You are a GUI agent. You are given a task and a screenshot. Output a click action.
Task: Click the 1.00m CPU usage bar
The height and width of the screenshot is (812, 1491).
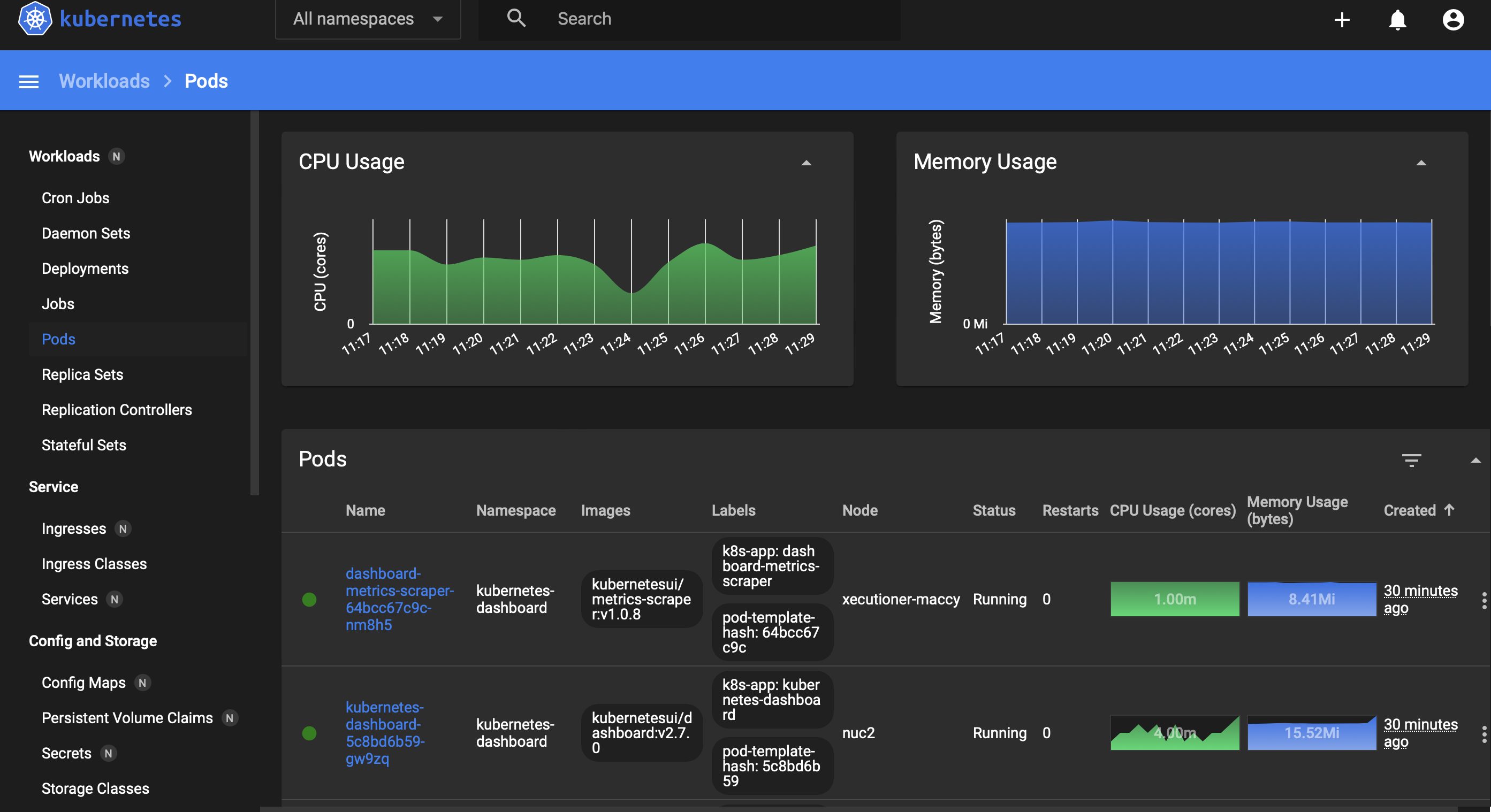click(1174, 599)
